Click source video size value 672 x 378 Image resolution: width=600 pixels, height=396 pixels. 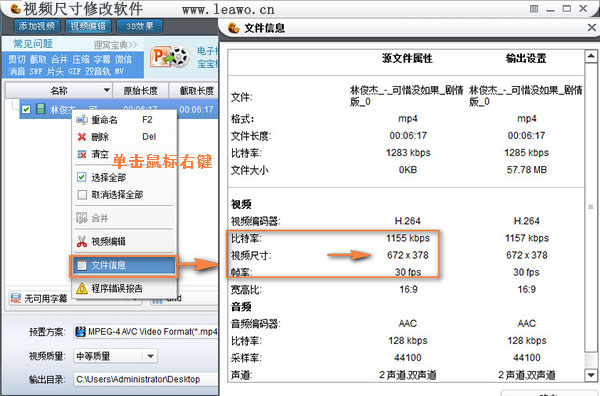tap(408, 255)
